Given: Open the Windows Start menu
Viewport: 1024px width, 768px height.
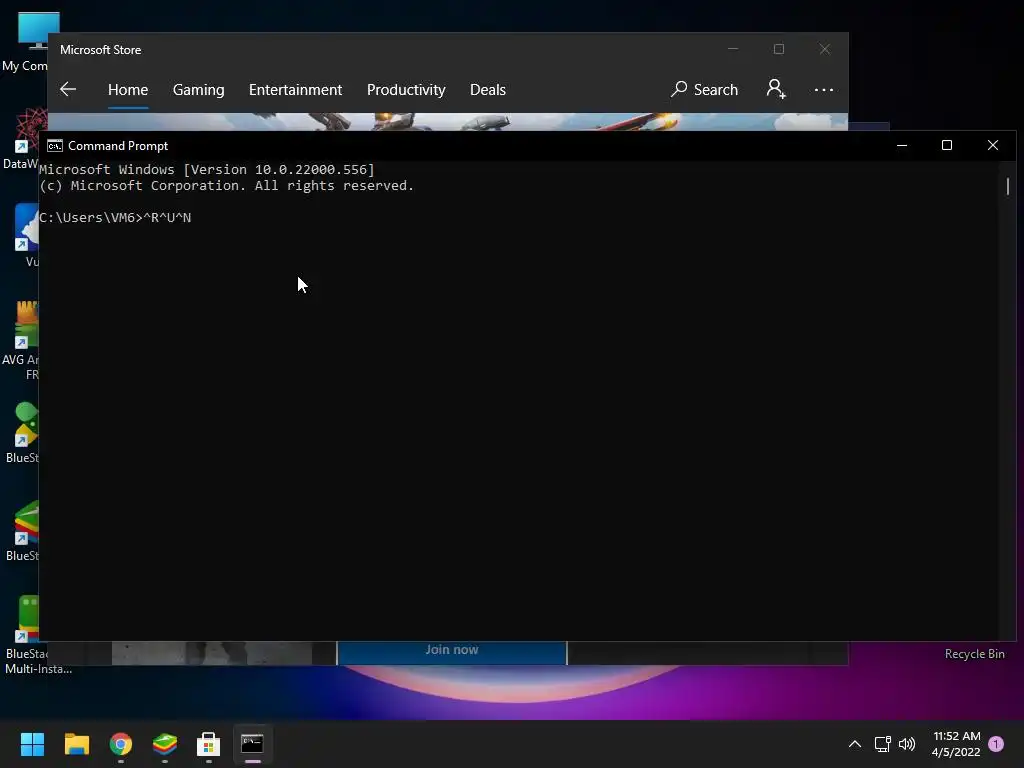Looking at the screenshot, I should [x=33, y=744].
